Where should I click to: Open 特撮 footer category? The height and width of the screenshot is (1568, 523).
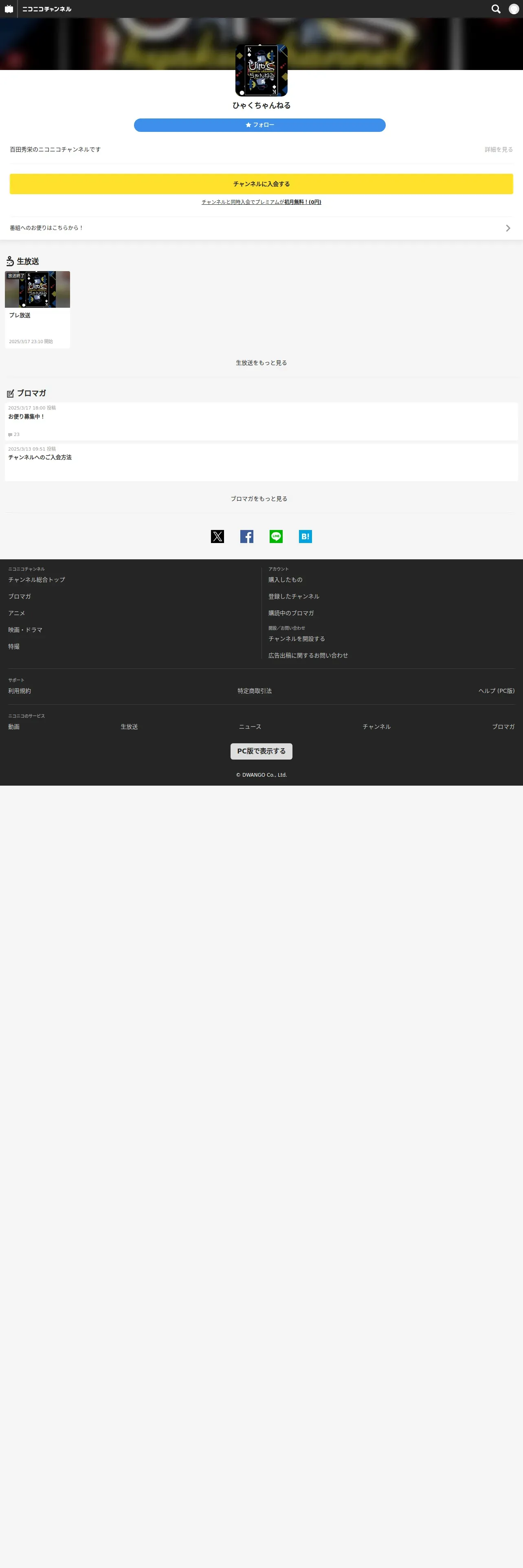click(x=14, y=646)
